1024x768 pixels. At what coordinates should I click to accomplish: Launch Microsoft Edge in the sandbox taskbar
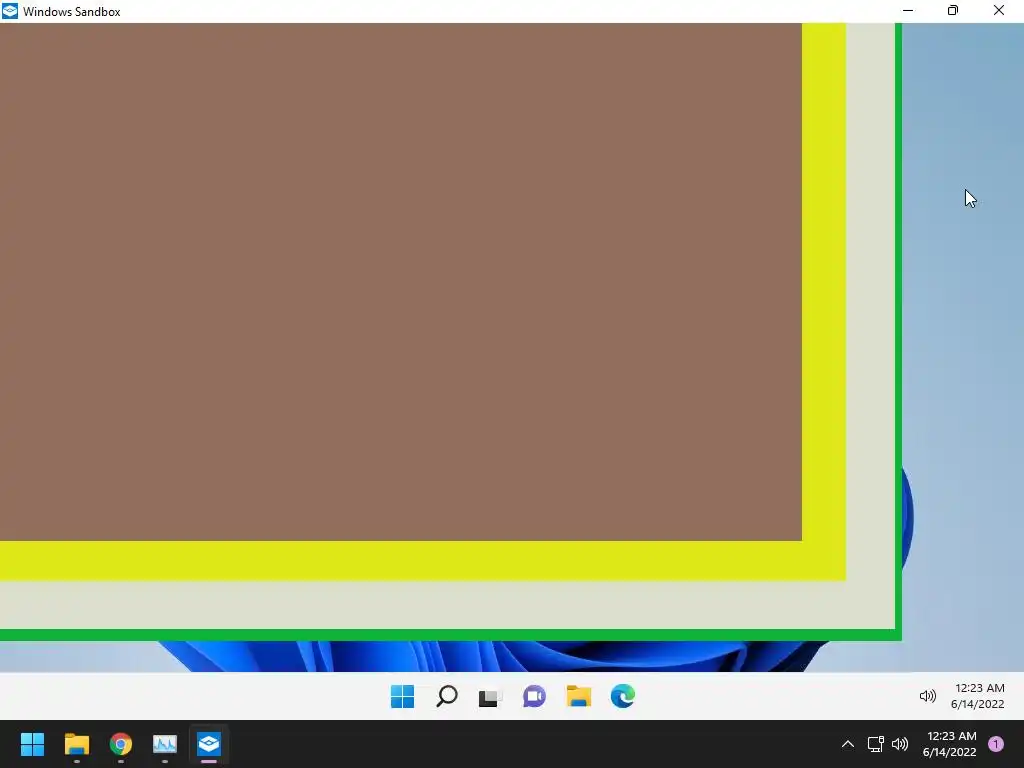click(622, 696)
